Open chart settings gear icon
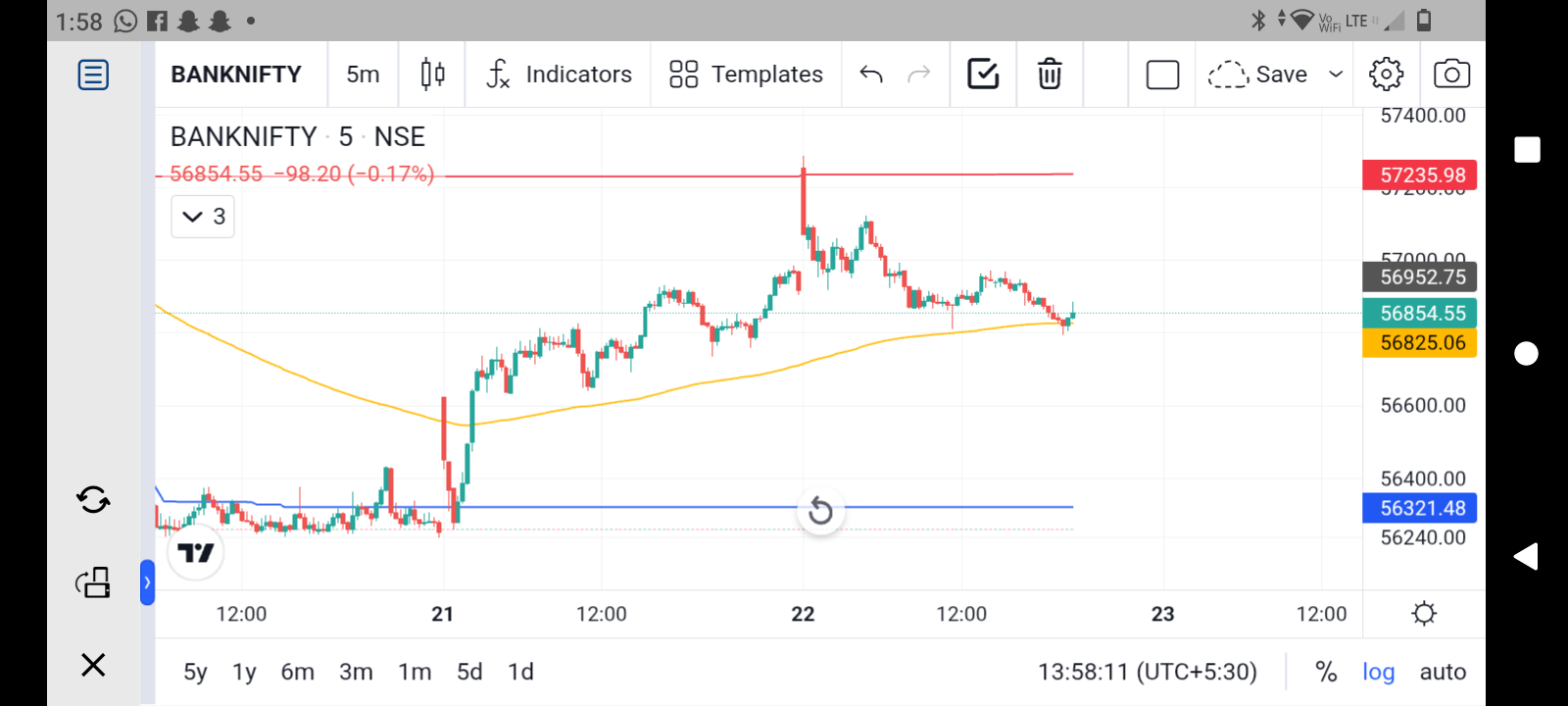Screen dimensions: 1568x706 (x=1386, y=75)
